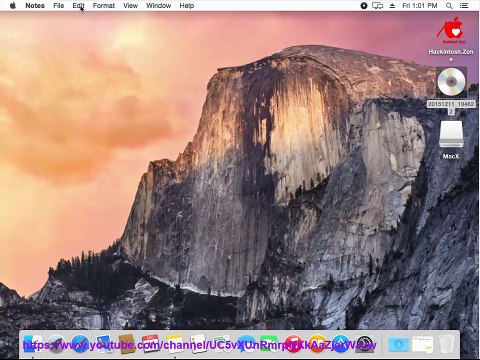The height and width of the screenshot is (360, 480).
Task: Open Contacts from the Dock
Action: (127, 344)
